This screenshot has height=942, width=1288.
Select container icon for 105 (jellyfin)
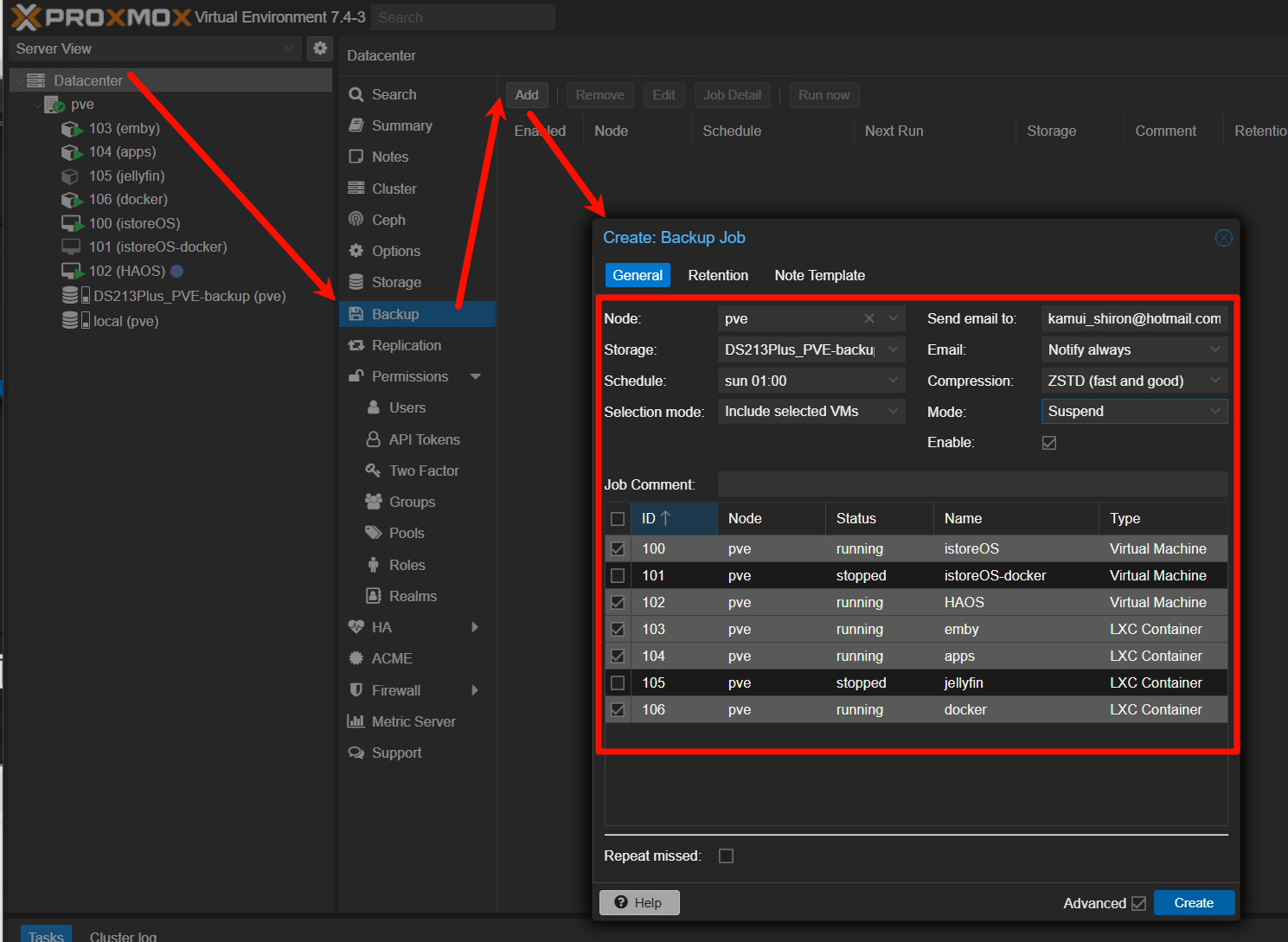pos(70,176)
